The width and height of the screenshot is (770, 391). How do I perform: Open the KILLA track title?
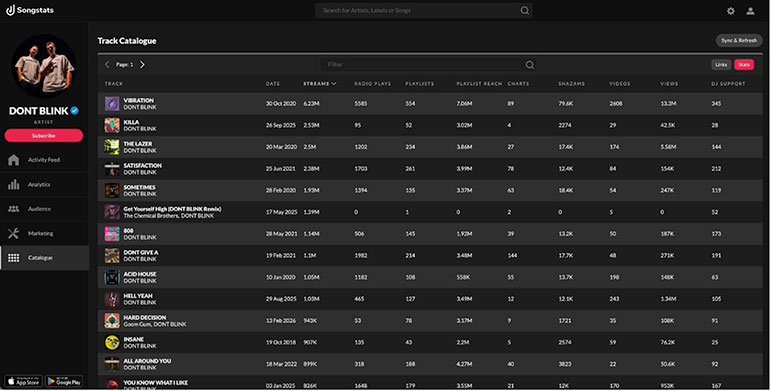pyautogui.click(x=131, y=122)
